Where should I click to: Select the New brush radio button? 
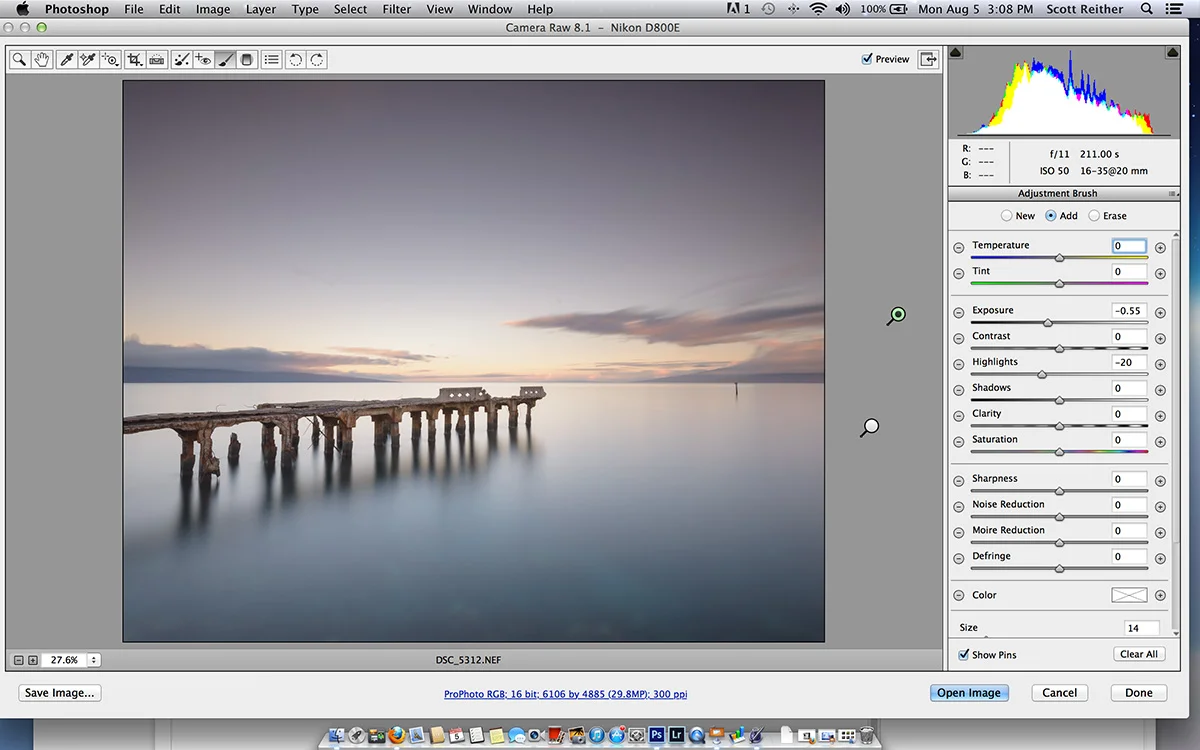(1006, 216)
